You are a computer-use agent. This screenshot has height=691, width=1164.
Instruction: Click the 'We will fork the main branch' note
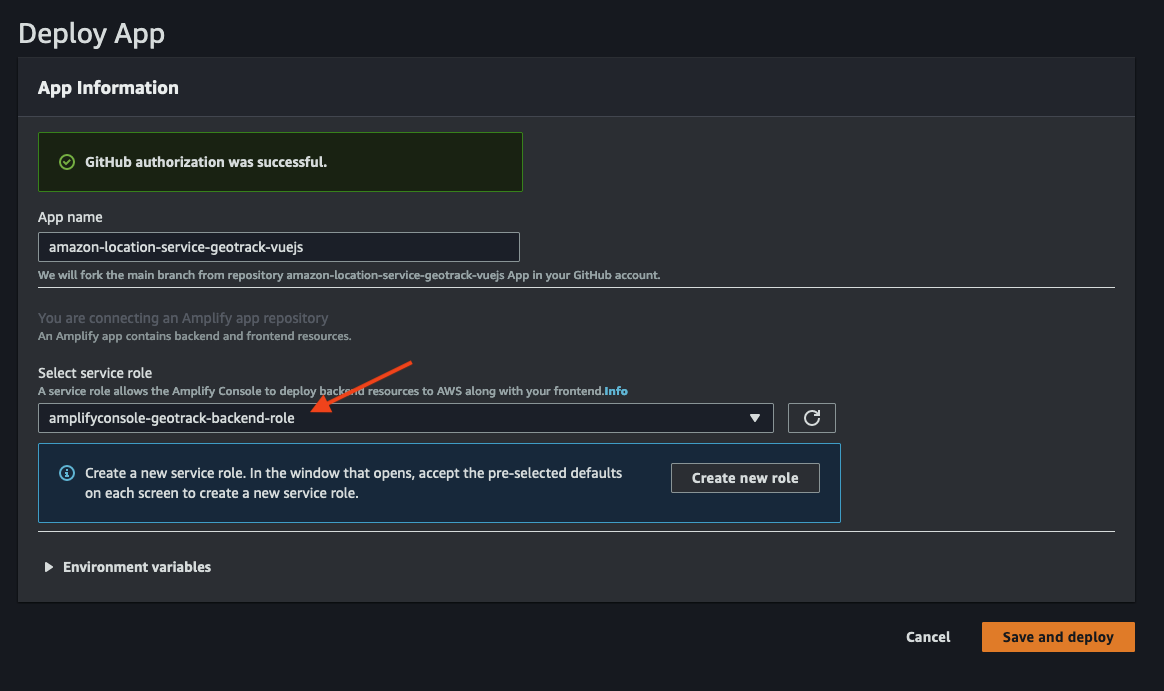click(x=349, y=275)
